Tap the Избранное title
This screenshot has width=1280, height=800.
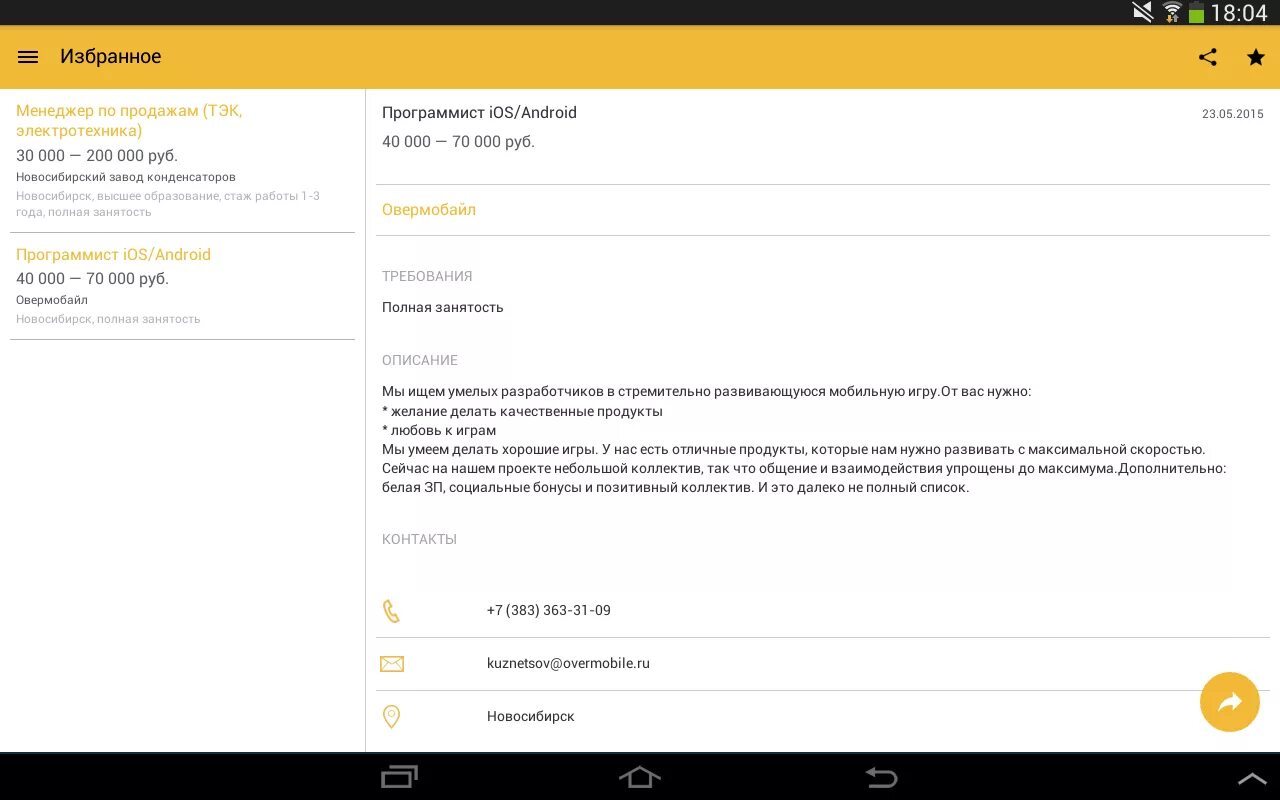coord(111,57)
